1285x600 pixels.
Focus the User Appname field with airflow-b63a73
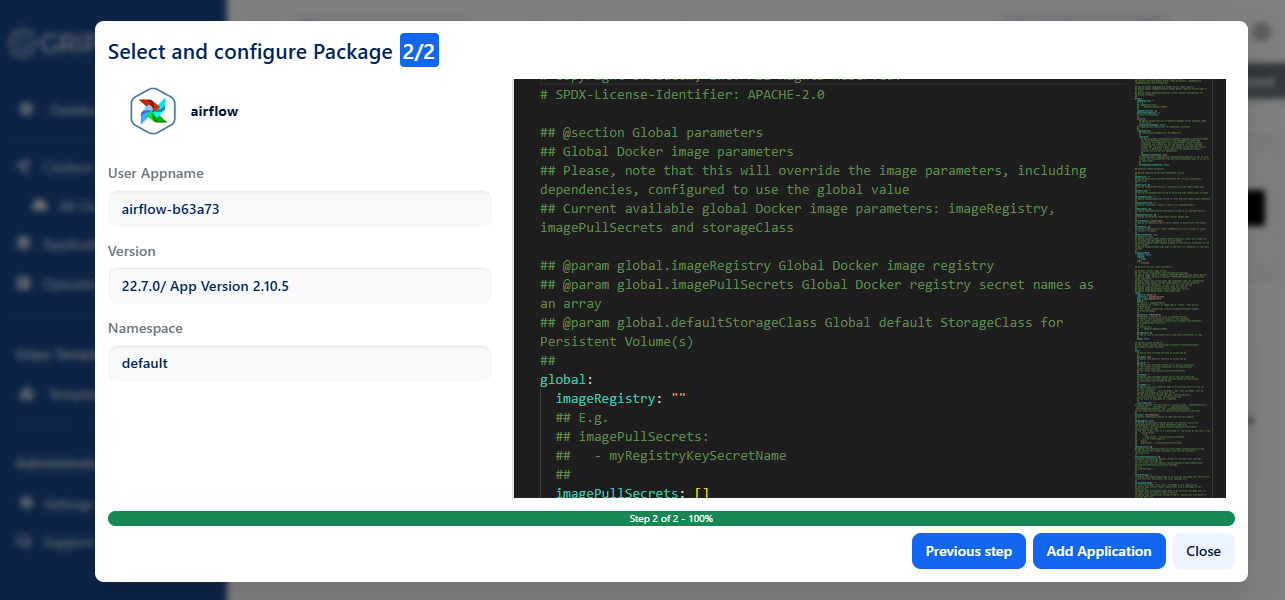click(x=300, y=209)
